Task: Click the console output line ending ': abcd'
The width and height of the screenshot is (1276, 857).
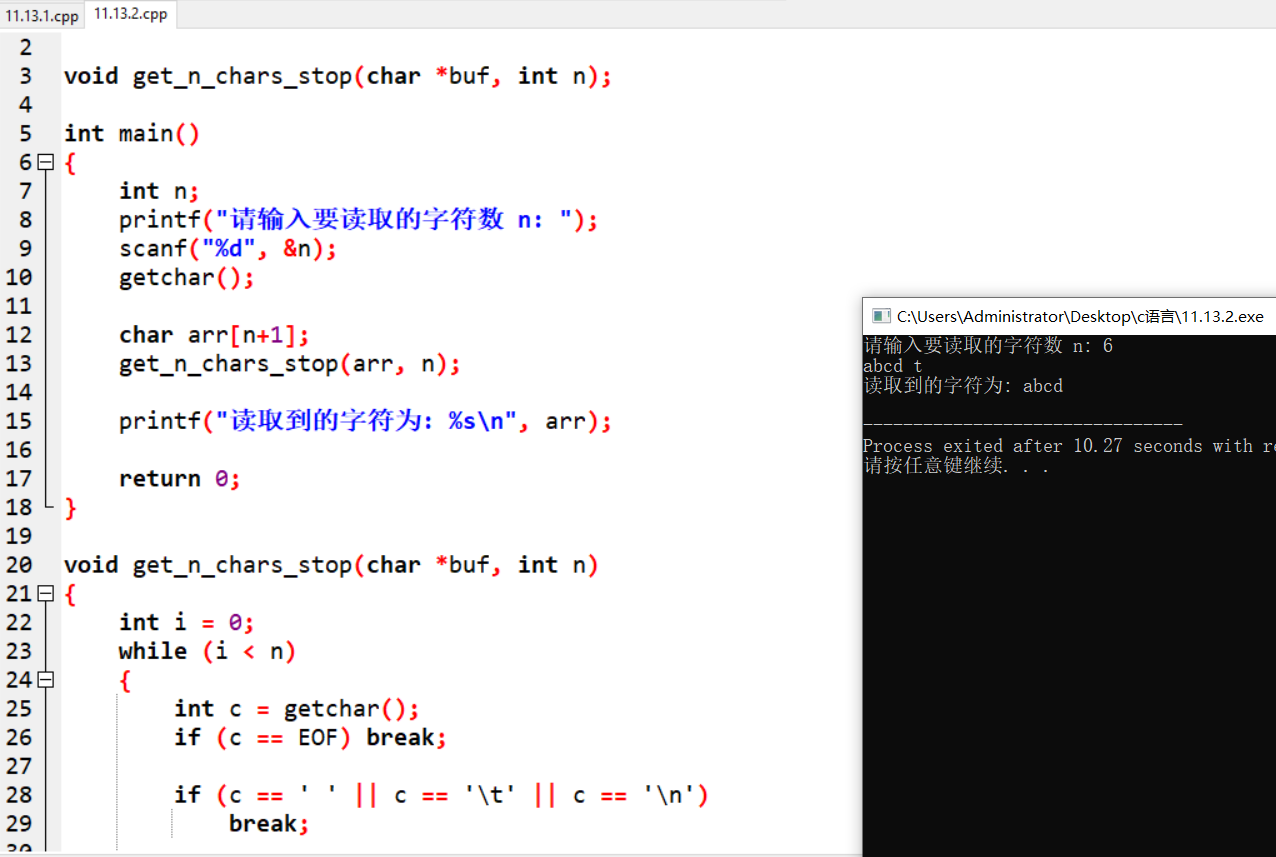Action: click(x=963, y=386)
